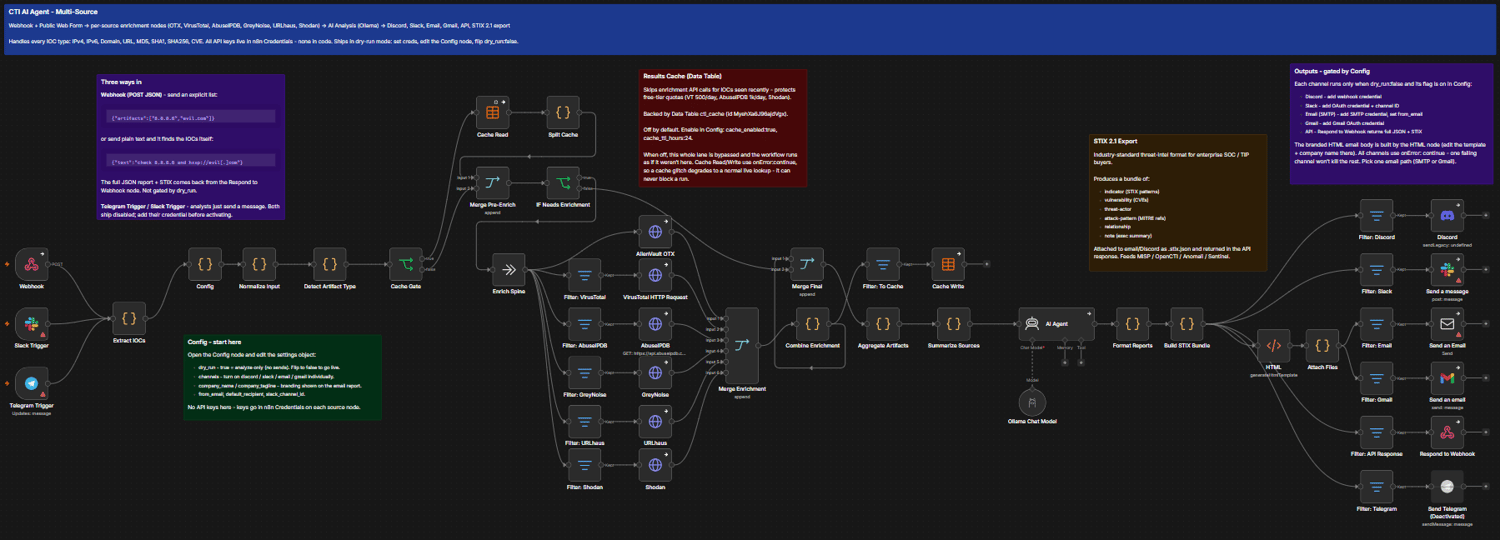Select the Aggregate Artifacts node

coord(882,324)
